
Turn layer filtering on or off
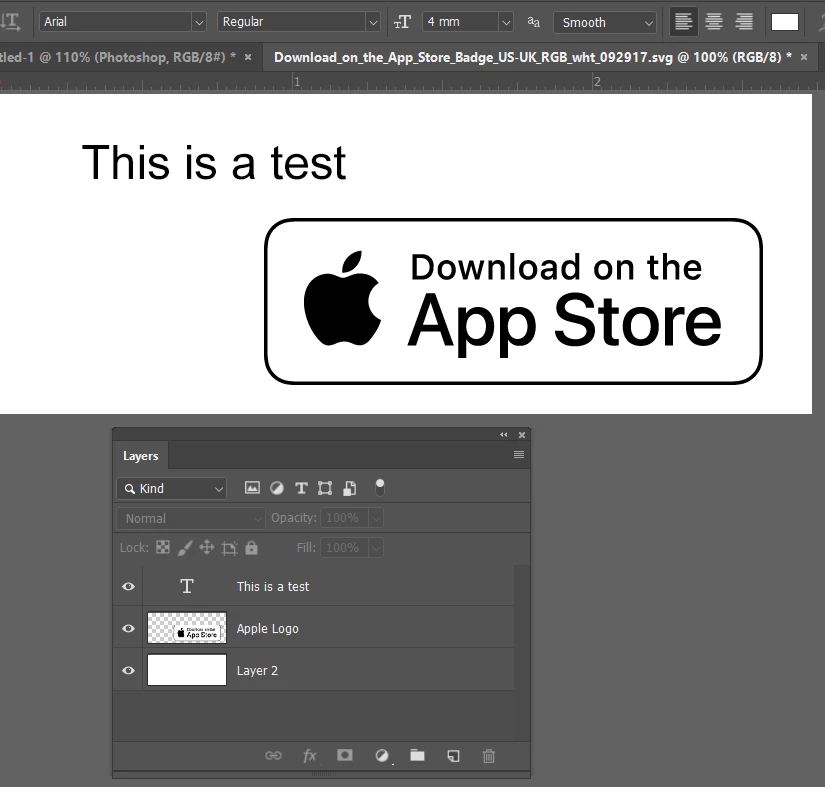click(x=380, y=488)
